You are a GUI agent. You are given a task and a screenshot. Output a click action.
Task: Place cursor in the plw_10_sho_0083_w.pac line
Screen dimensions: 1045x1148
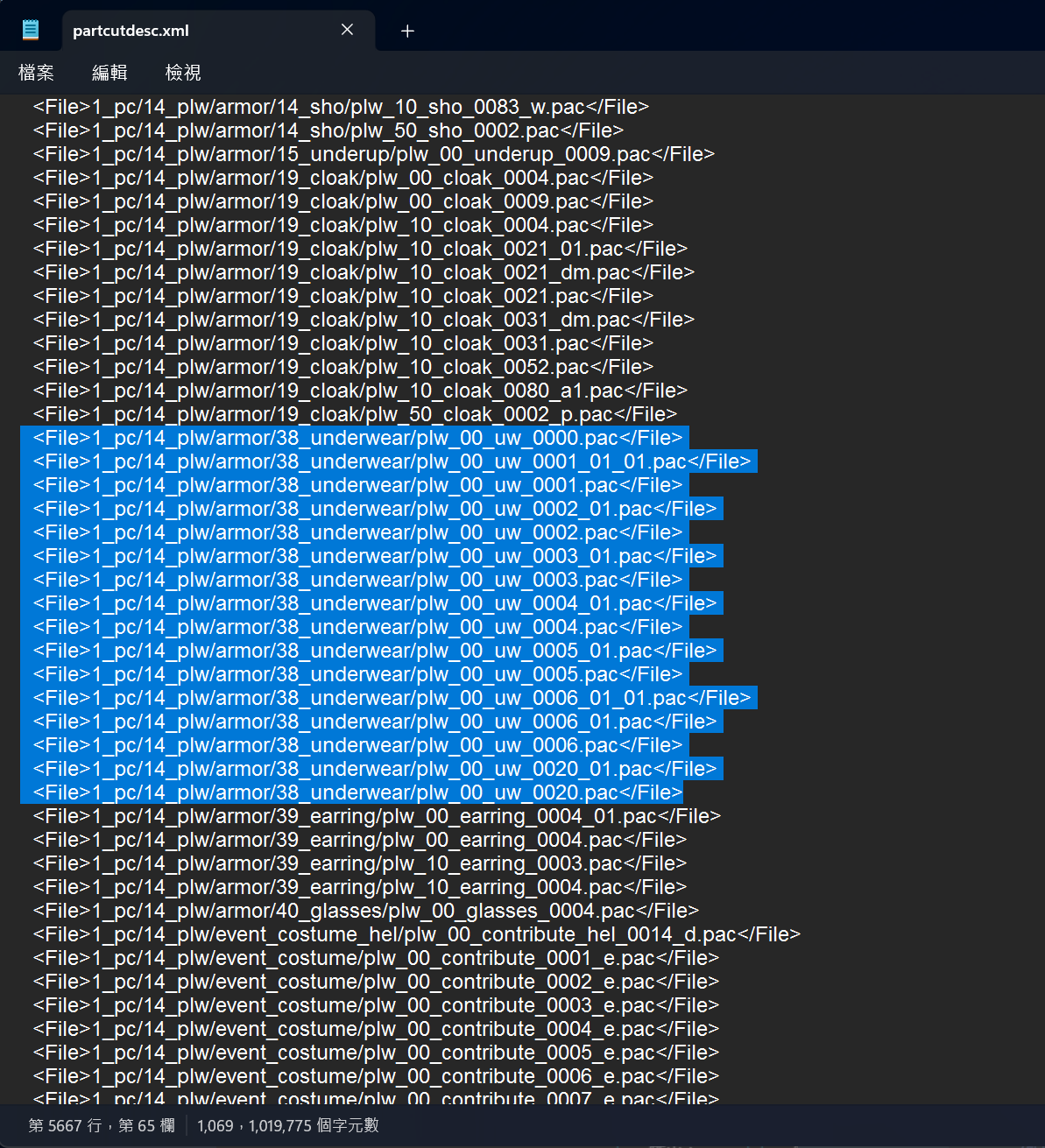pos(341,107)
